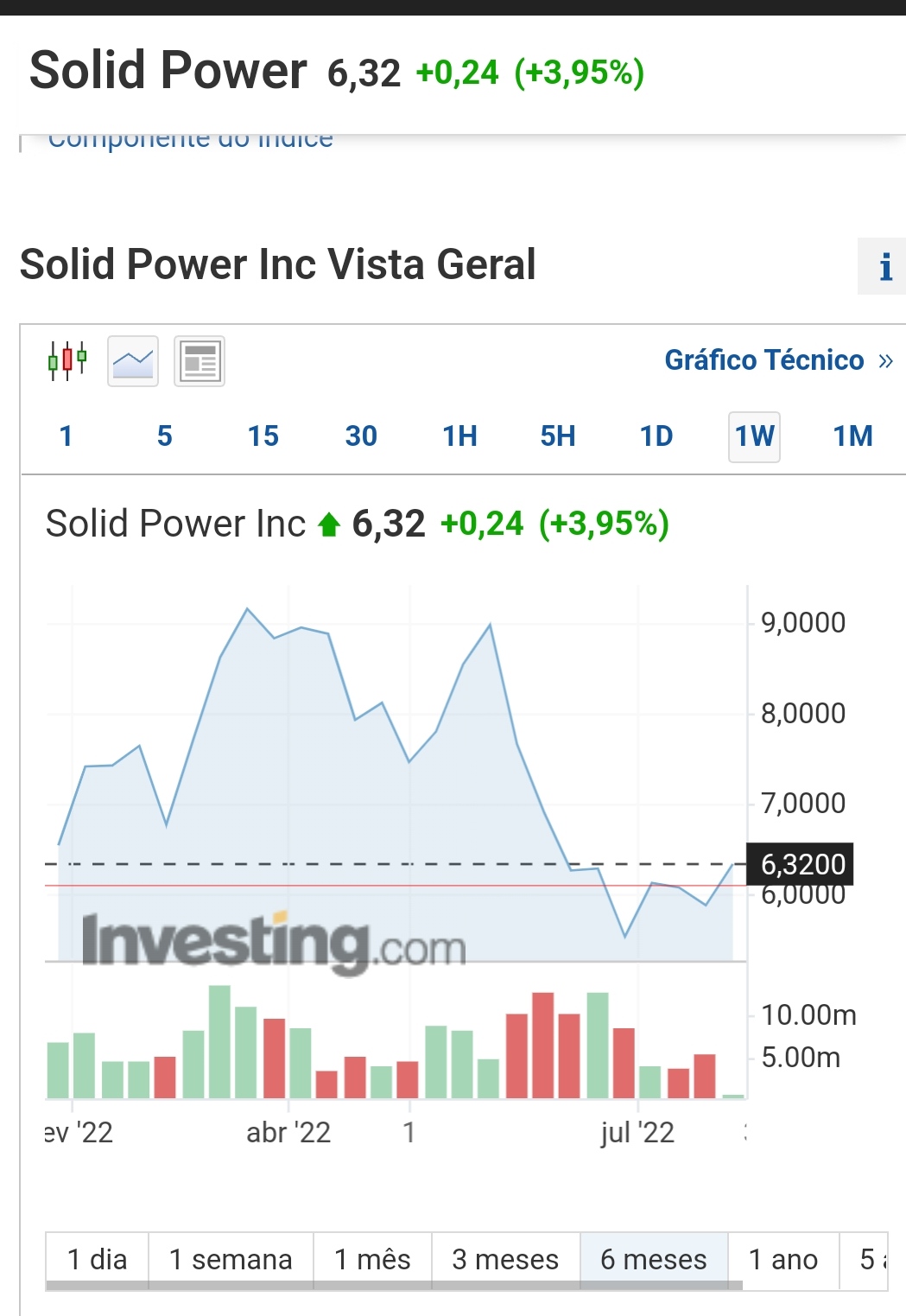This screenshot has height=1316, width=906.
Task: Switch to the area chart icon
Action: point(133,361)
